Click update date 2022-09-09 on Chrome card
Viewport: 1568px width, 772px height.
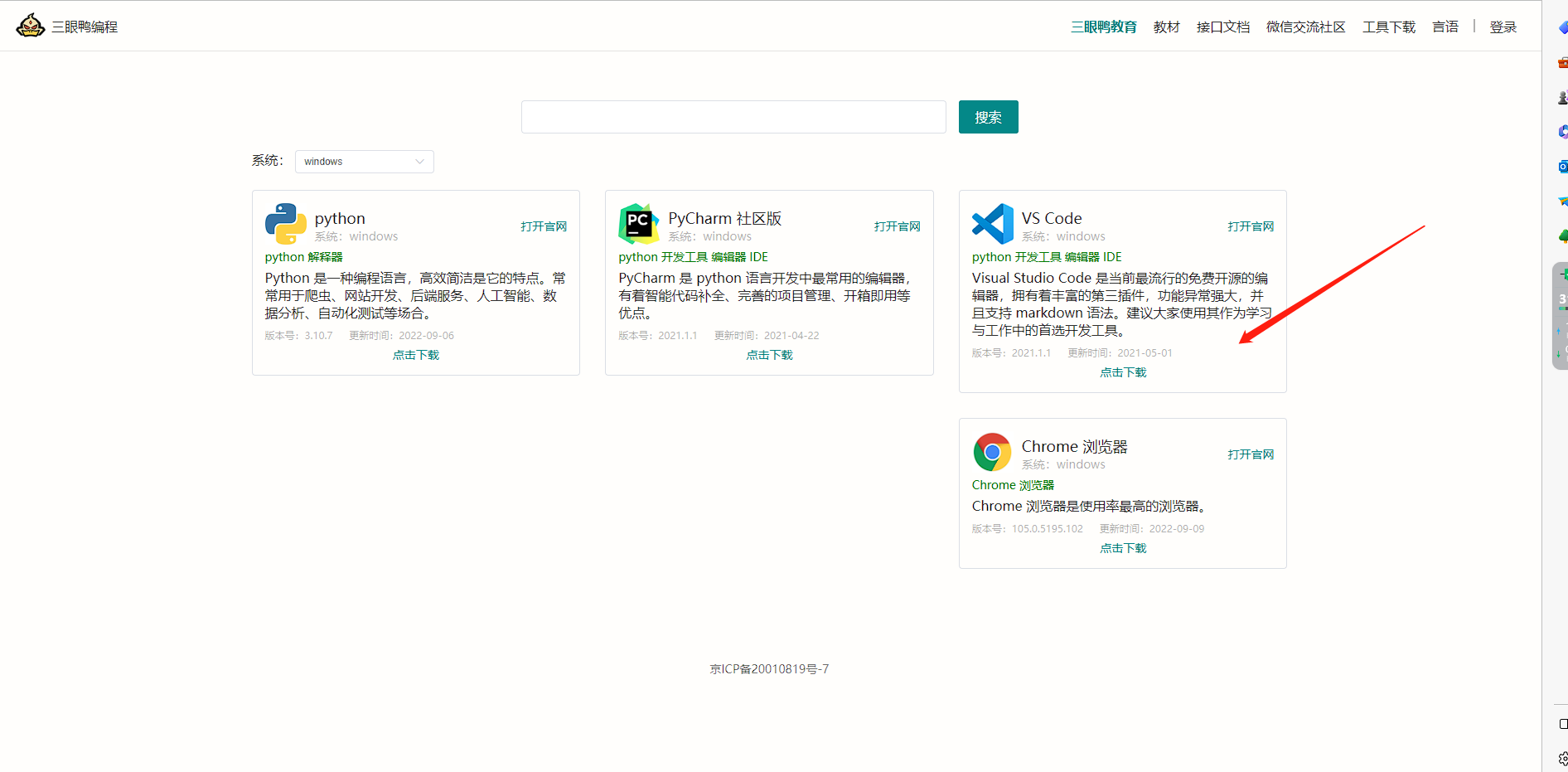1177,529
